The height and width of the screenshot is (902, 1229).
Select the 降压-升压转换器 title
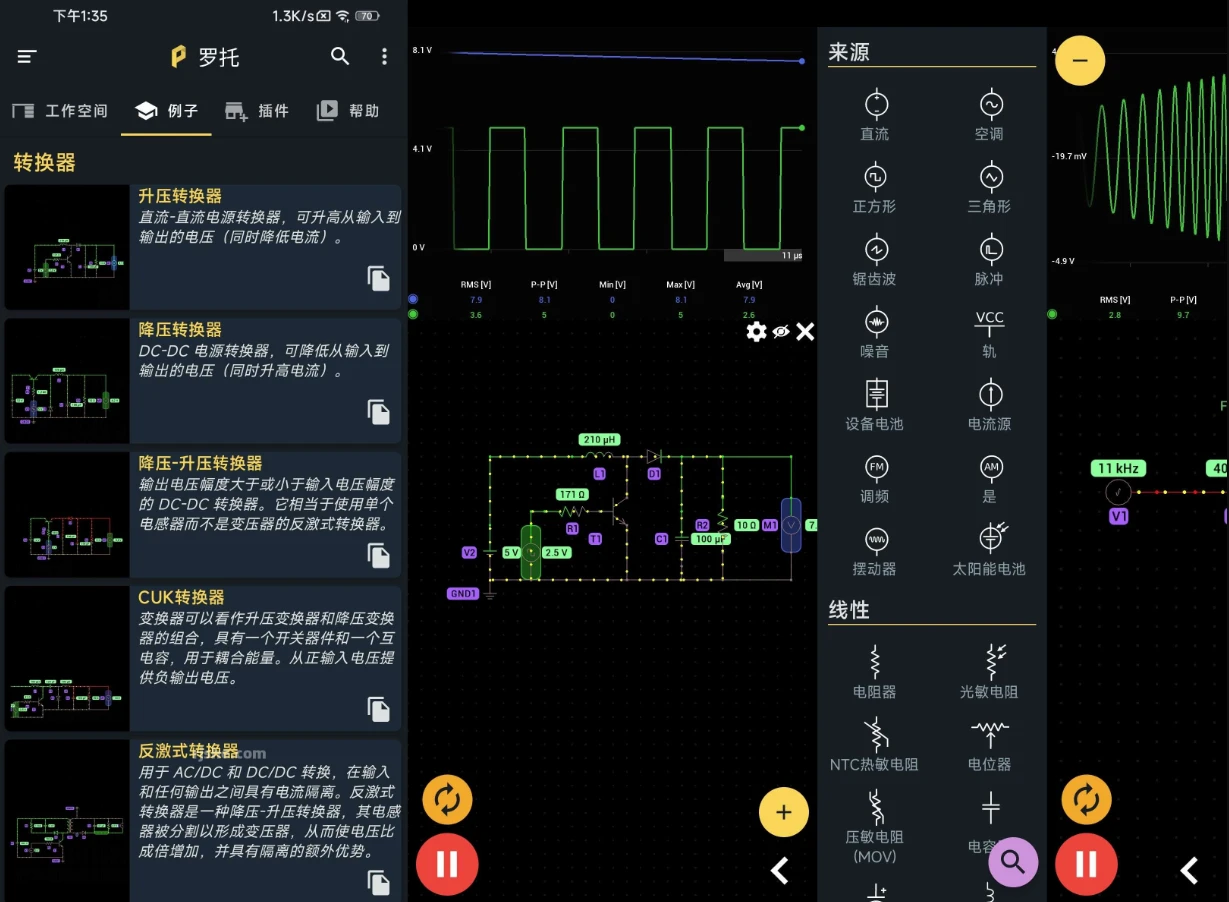[200, 463]
